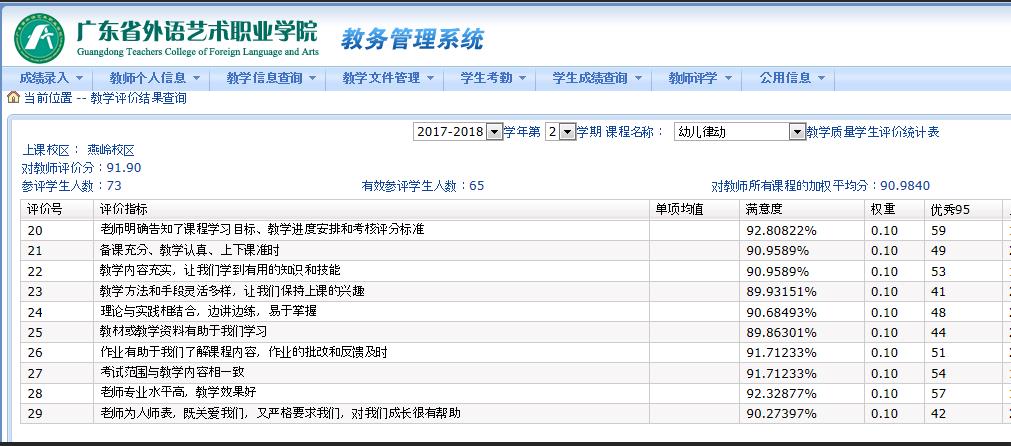1011x446 pixels.
Task: Open the 教师评学 menu
Action: tap(700, 78)
